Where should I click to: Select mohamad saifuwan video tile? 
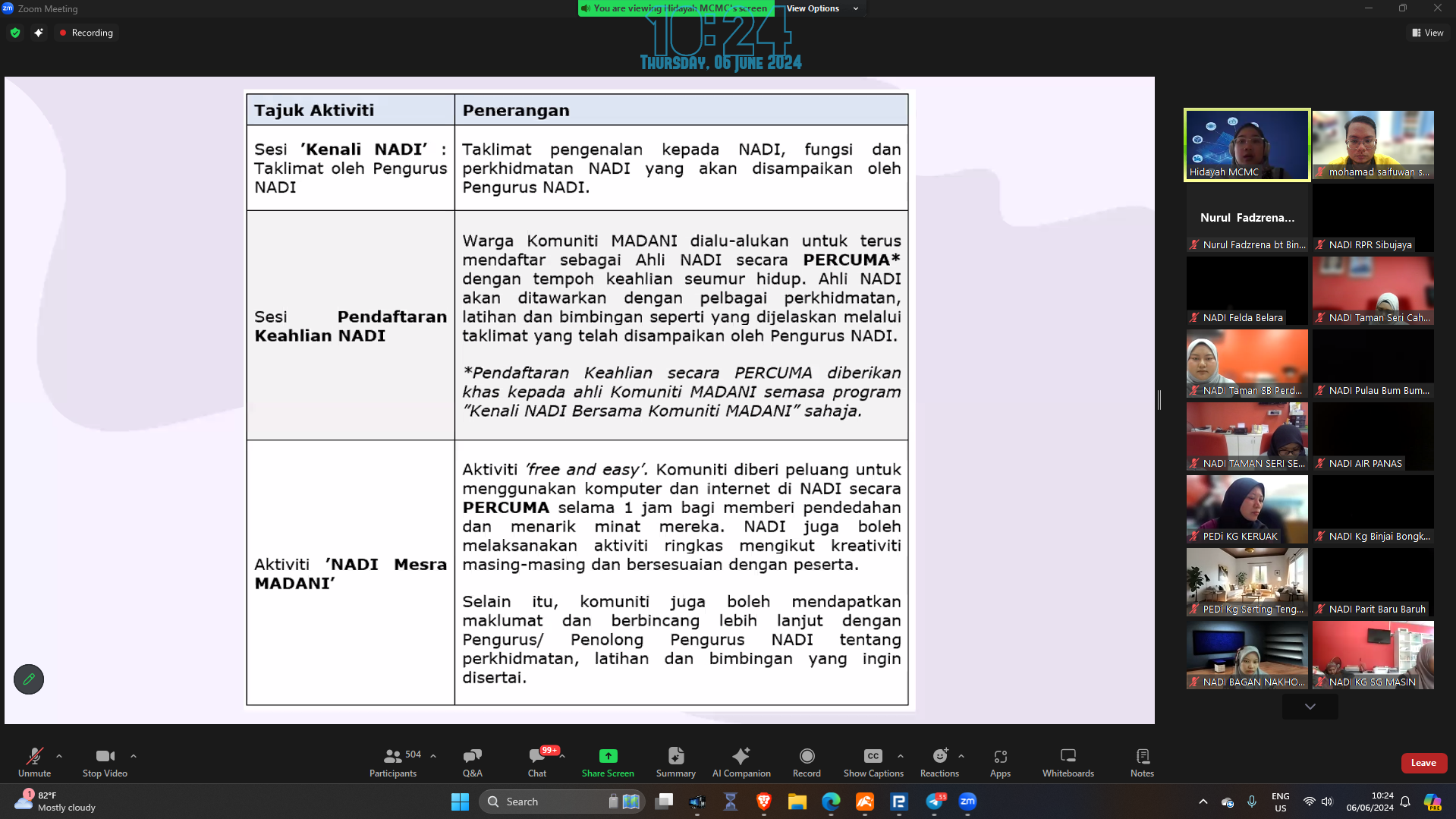[1373, 144]
